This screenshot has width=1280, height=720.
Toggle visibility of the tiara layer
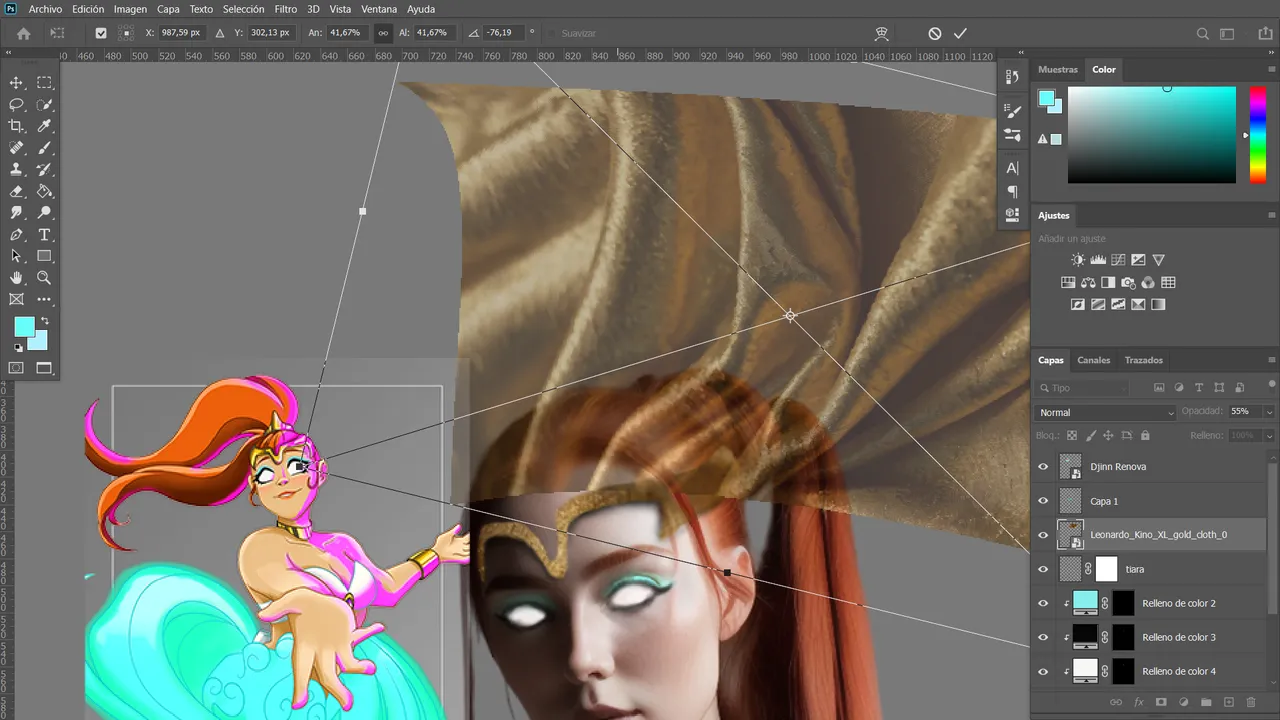pyautogui.click(x=1043, y=569)
